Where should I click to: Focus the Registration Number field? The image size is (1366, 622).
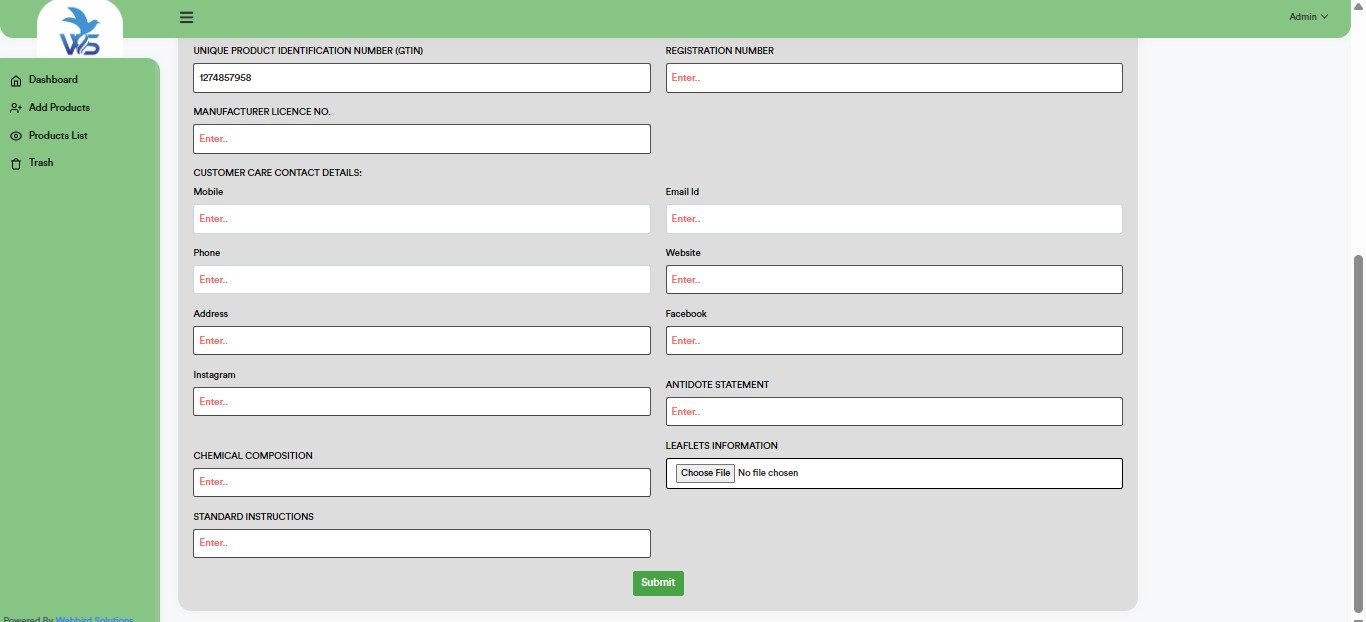(x=893, y=77)
